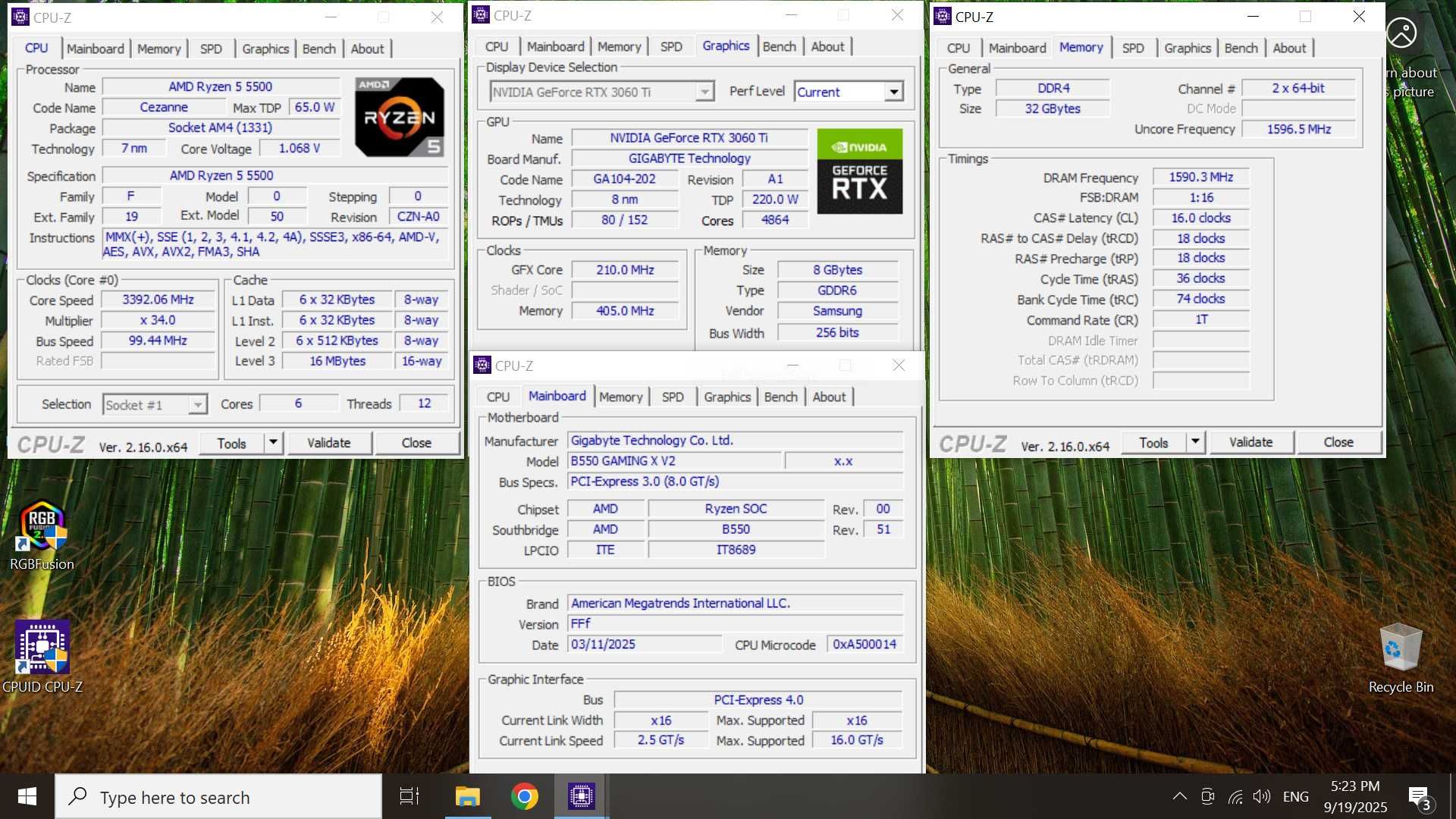Click the Core Speed 3392.06 MHz value
Image resolution: width=1456 pixels, height=819 pixels.
pyautogui.click(x=158, y=300)
